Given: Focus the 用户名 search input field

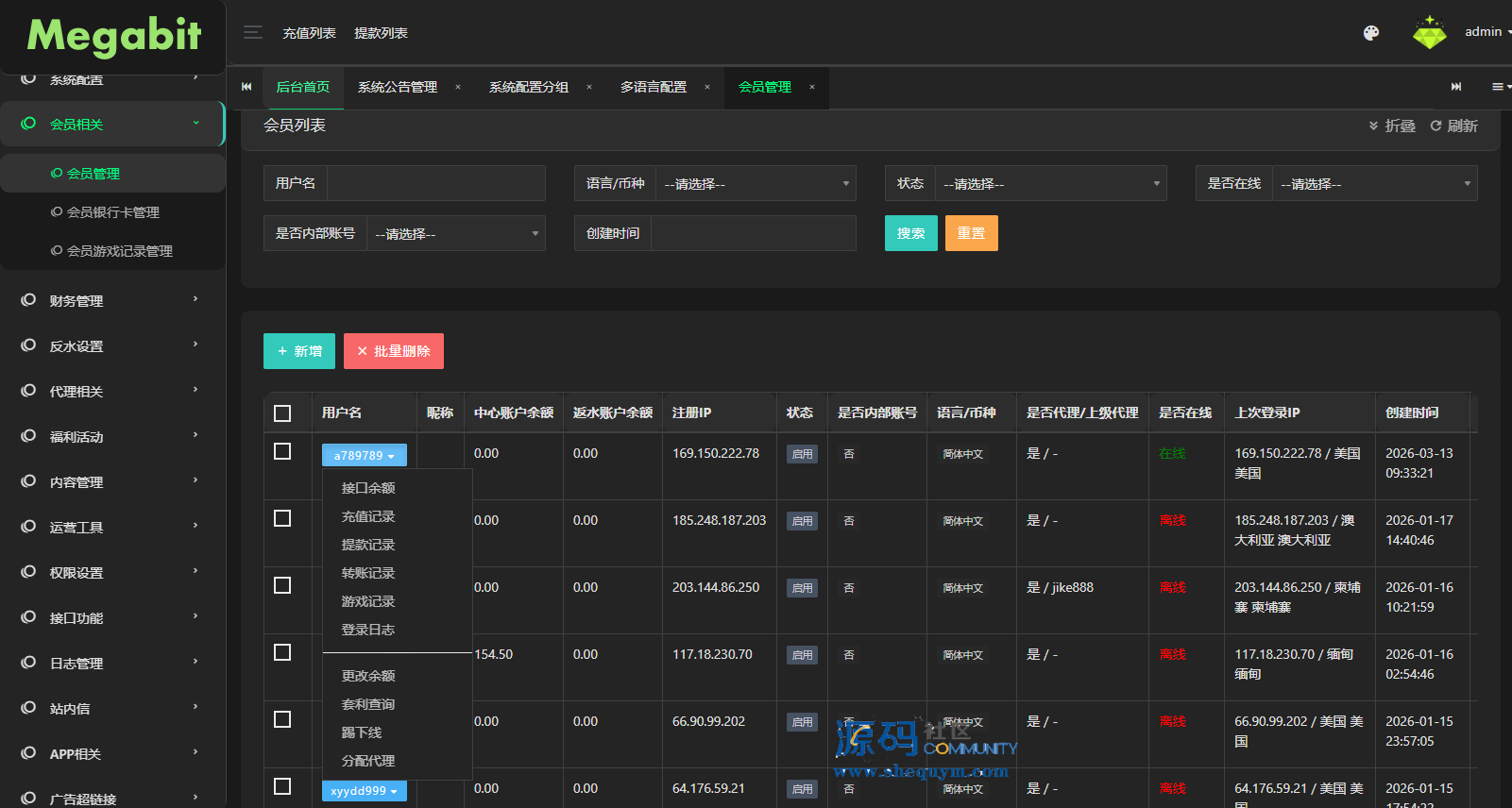Looking at the screenshot, I should tap(435, 183).
